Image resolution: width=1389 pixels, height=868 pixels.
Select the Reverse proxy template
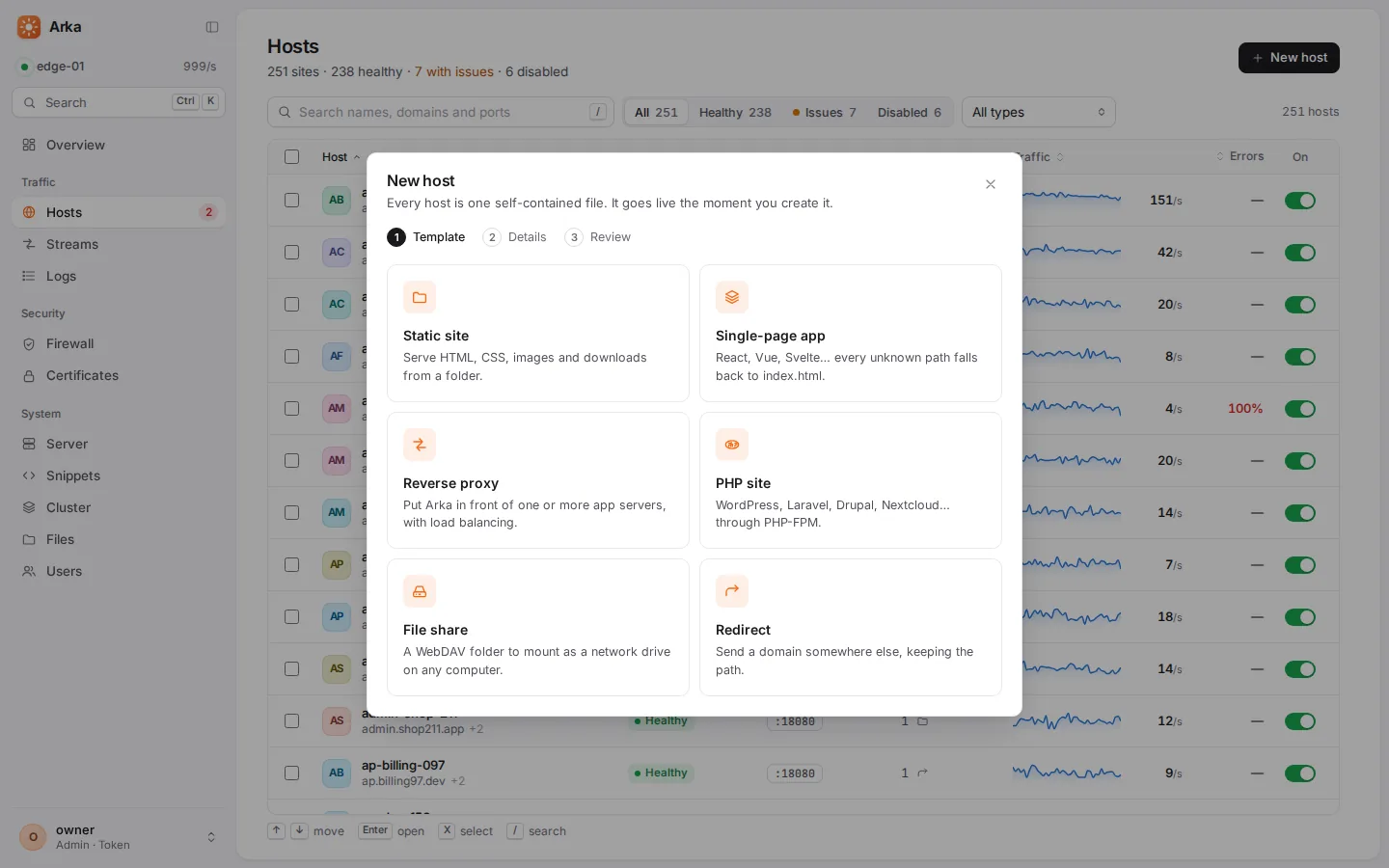pos(538,480)
